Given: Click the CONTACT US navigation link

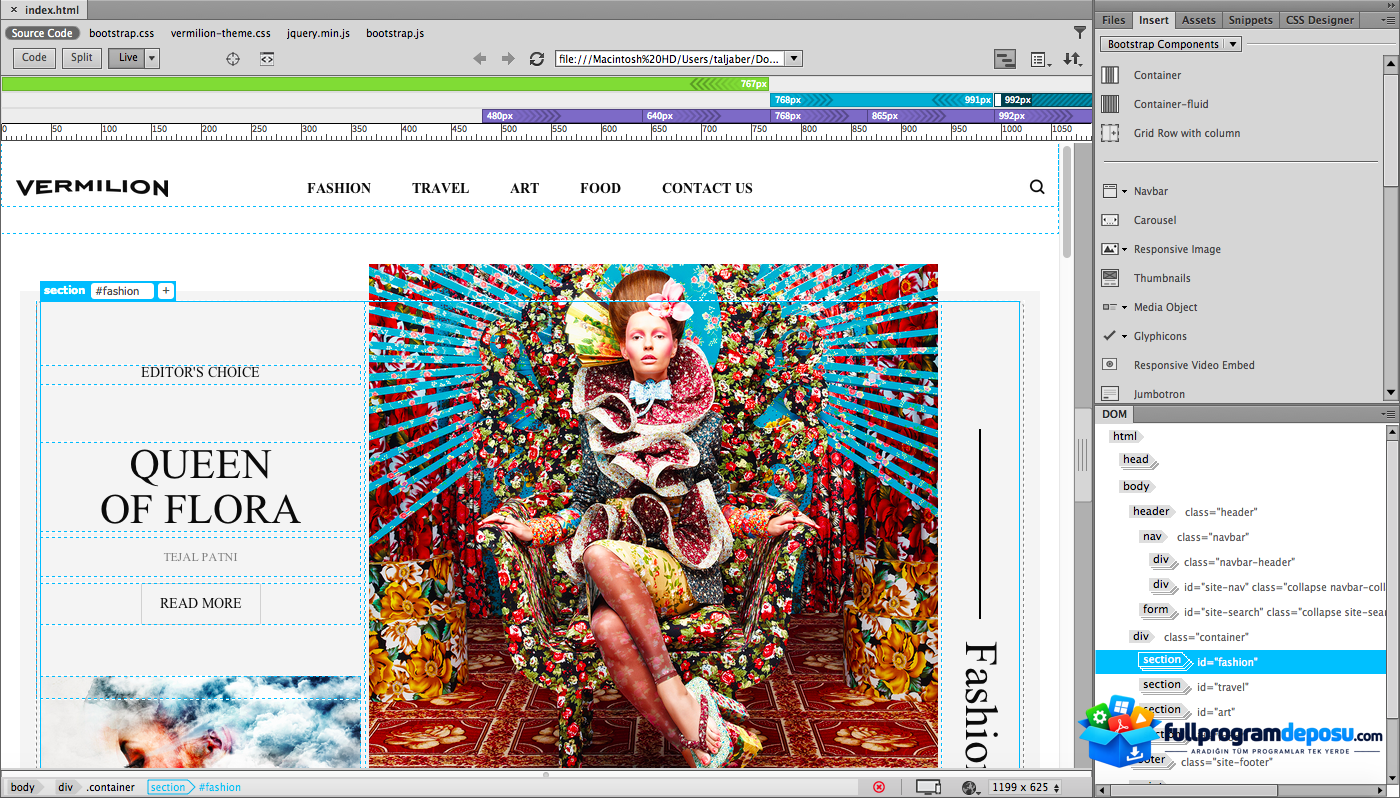Looking at the screenshot, I should pyautogui.click(x=707, y=188).
